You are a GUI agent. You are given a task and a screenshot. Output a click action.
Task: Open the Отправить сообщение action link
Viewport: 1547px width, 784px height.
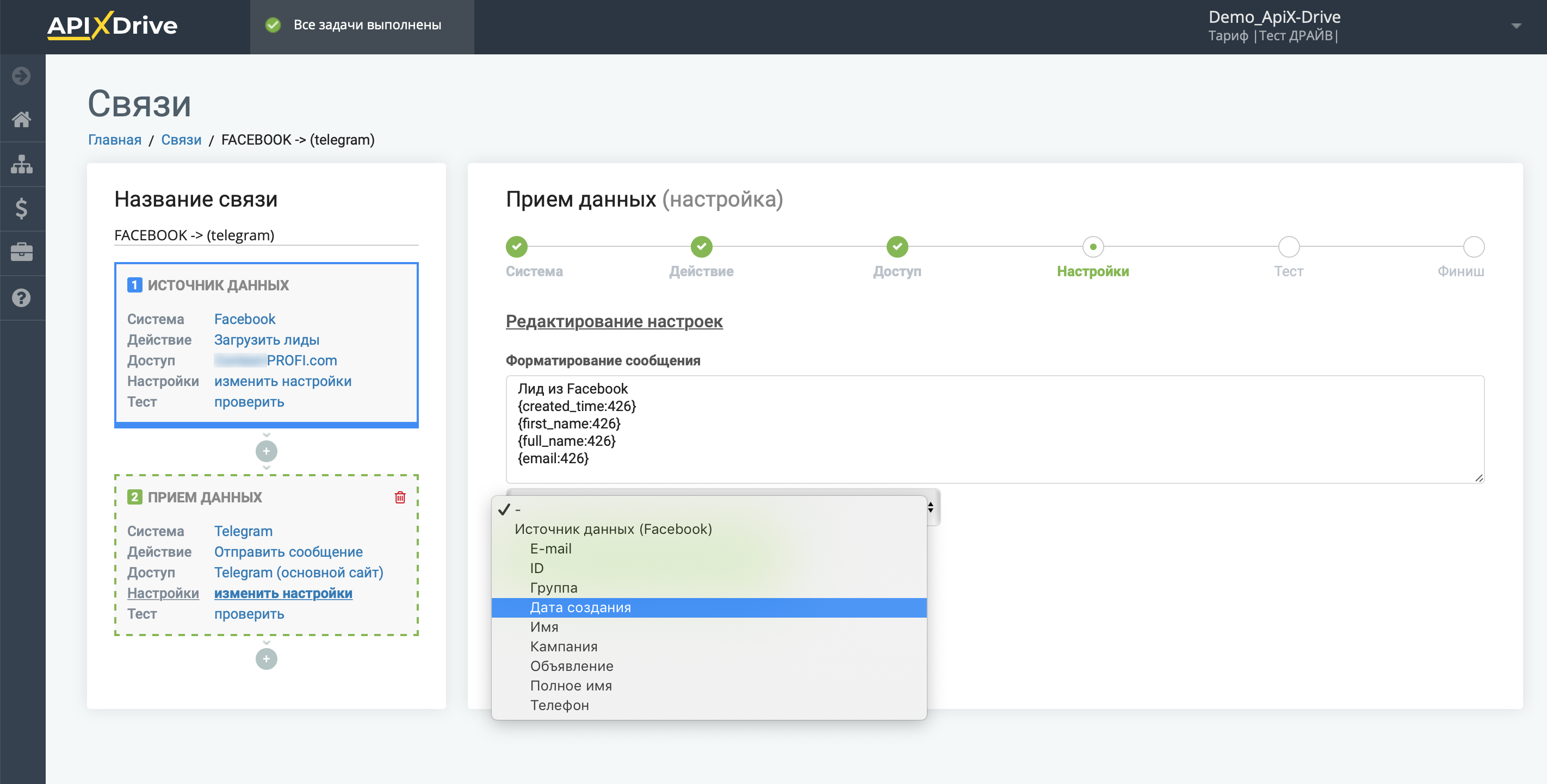288,552
